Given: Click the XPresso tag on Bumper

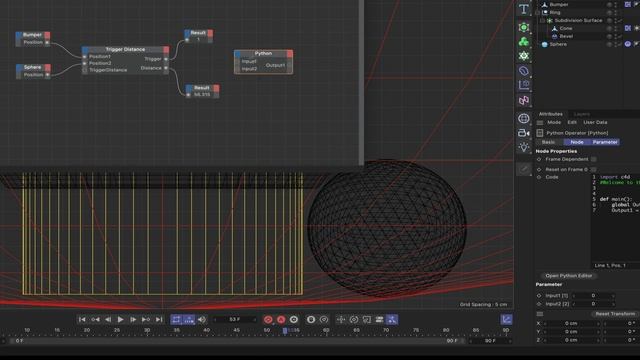Looking at the screenshot, I should (628, 4).
